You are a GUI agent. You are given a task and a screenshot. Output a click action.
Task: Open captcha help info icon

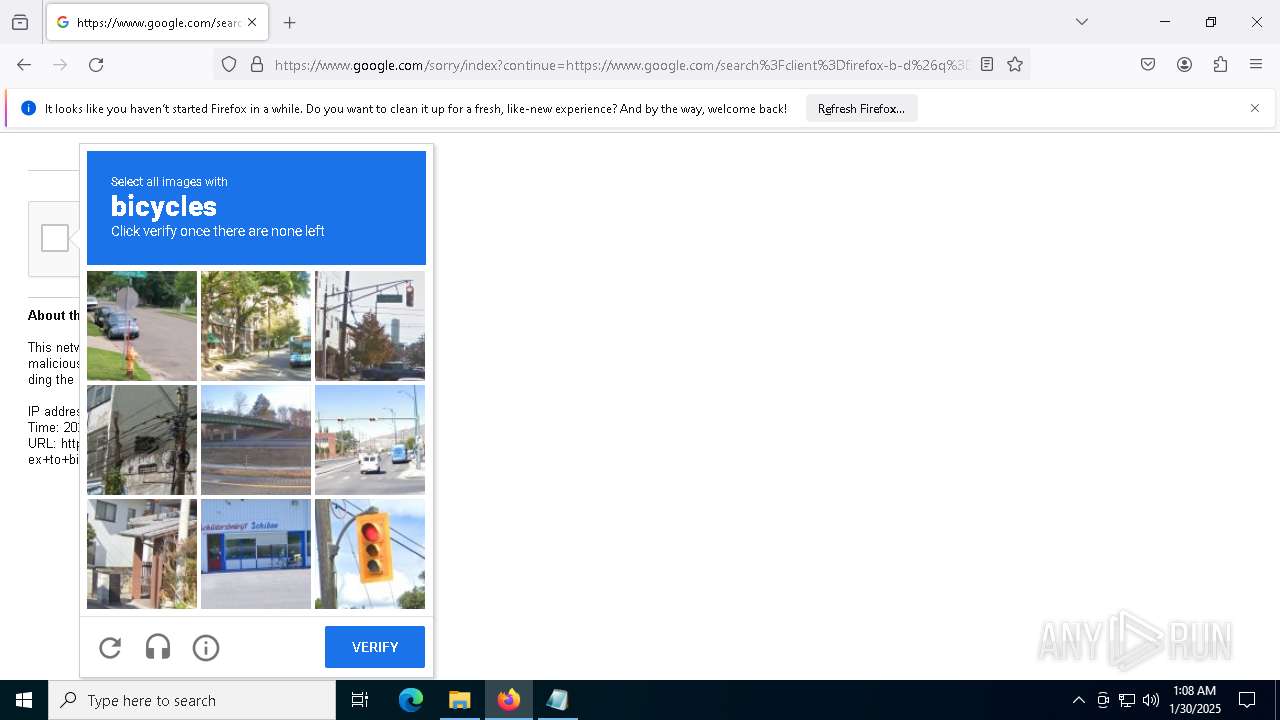pos(206,648)
